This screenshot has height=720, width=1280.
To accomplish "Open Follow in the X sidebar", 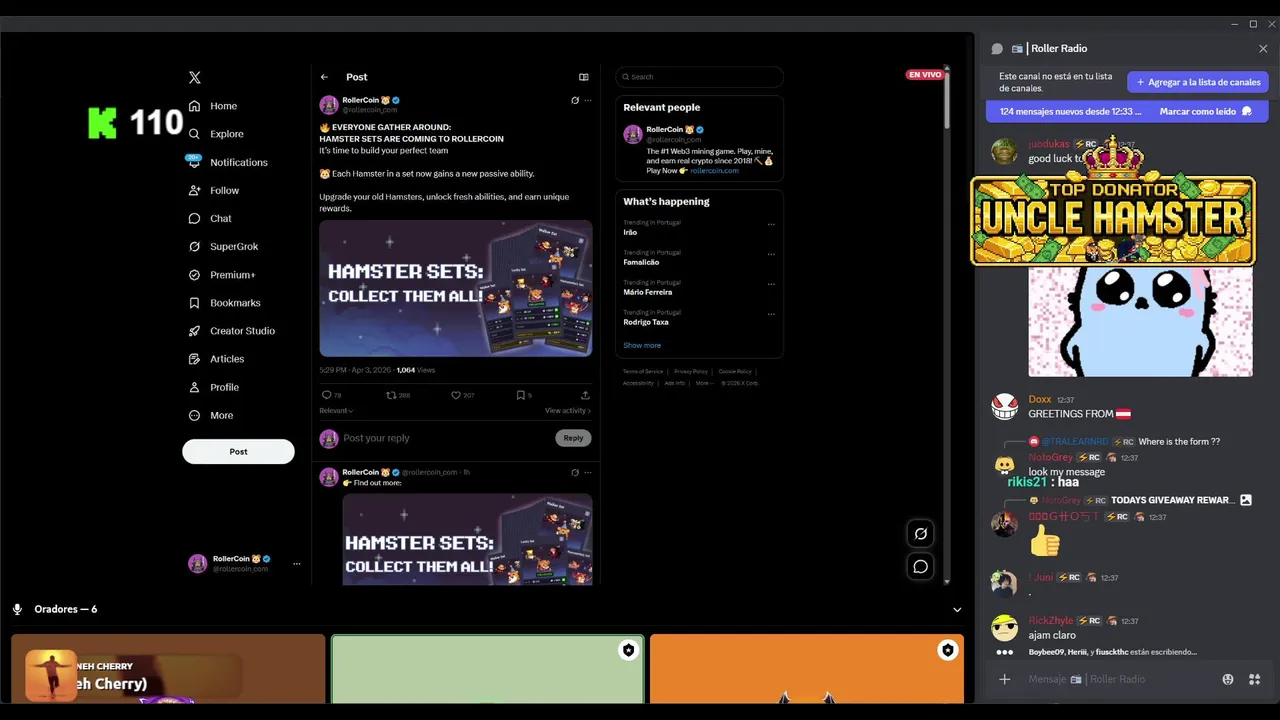I will pos(214,190).
